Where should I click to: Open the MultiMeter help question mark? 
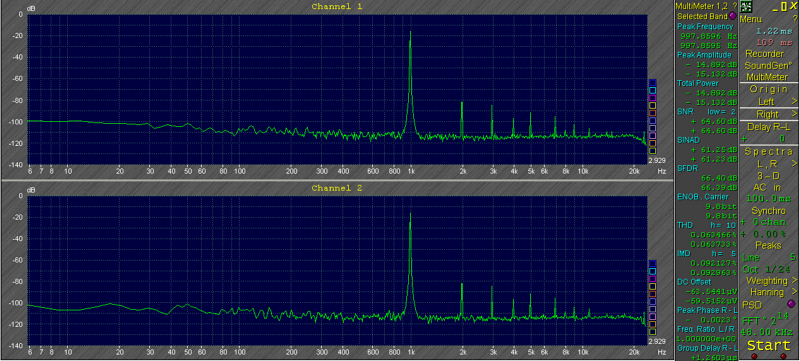click(x=734, y=6)
